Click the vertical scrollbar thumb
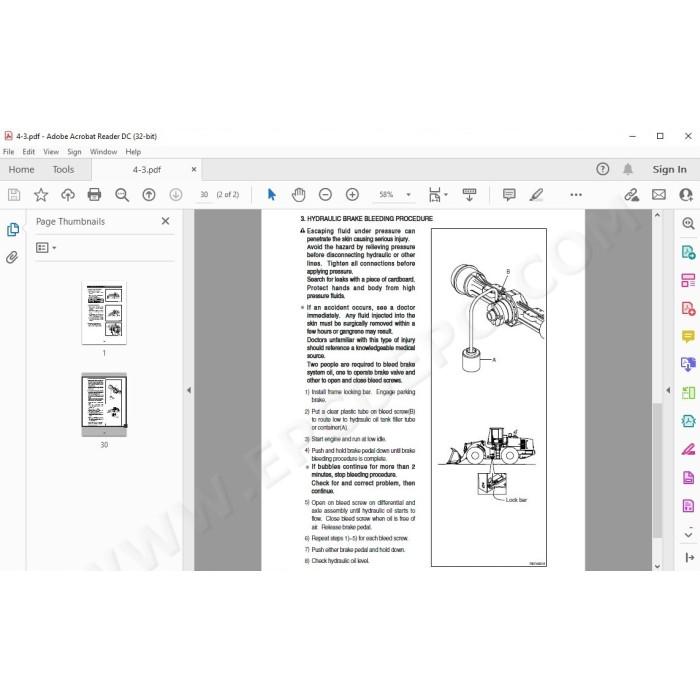The image size is (700, 700). 657,470
